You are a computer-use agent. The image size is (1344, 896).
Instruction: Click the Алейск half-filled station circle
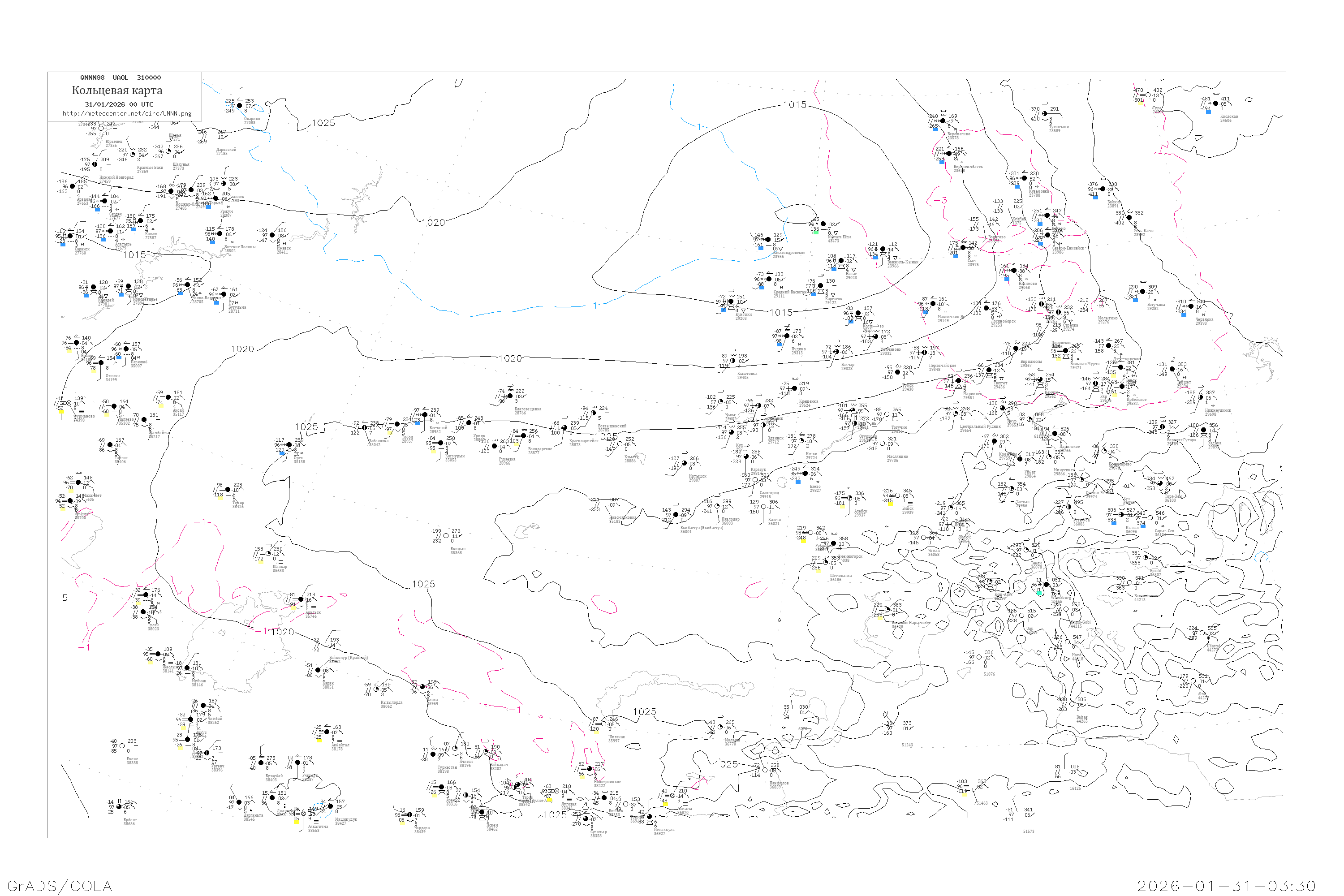coord(849,498)
